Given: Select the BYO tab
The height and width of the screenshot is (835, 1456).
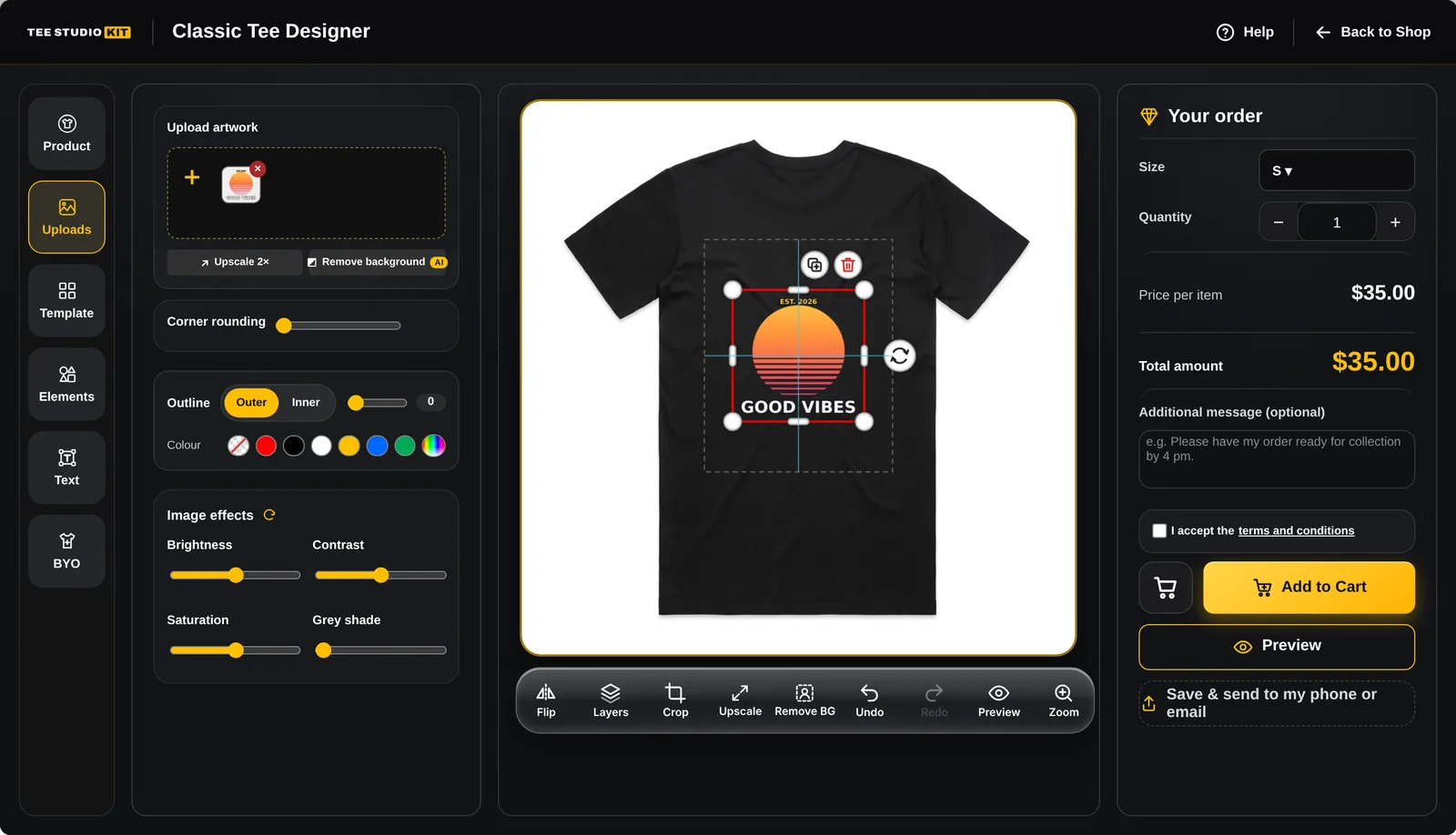Looking at the screenshot, I should click(x=66, y=551).
